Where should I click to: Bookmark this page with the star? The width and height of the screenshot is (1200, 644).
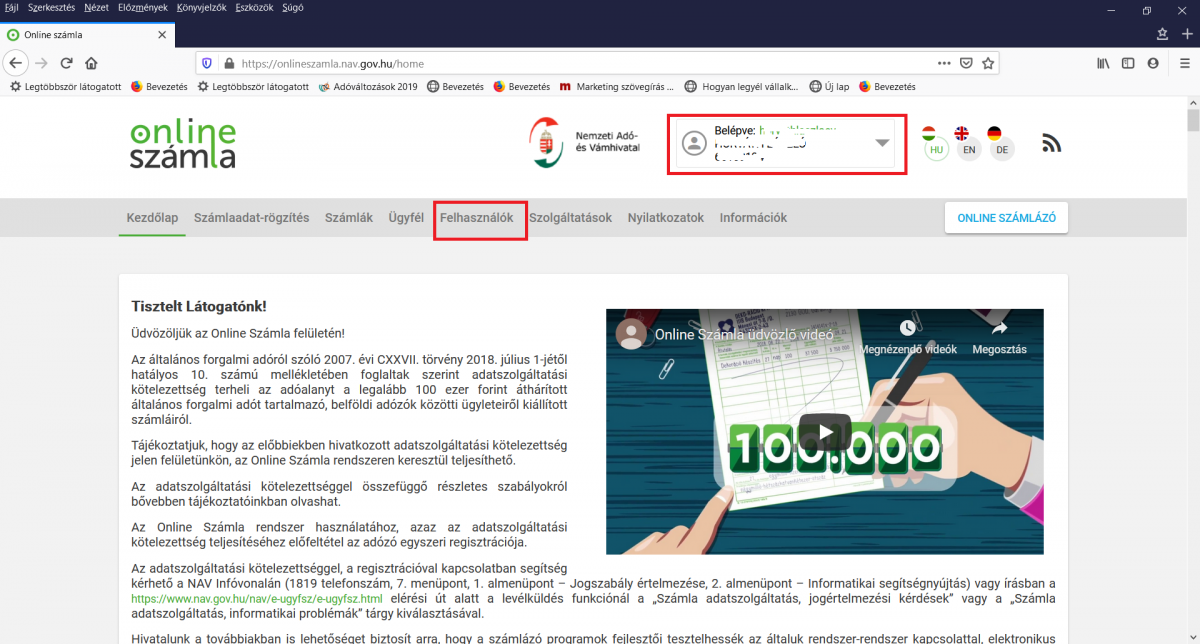[x=988, y=63]
